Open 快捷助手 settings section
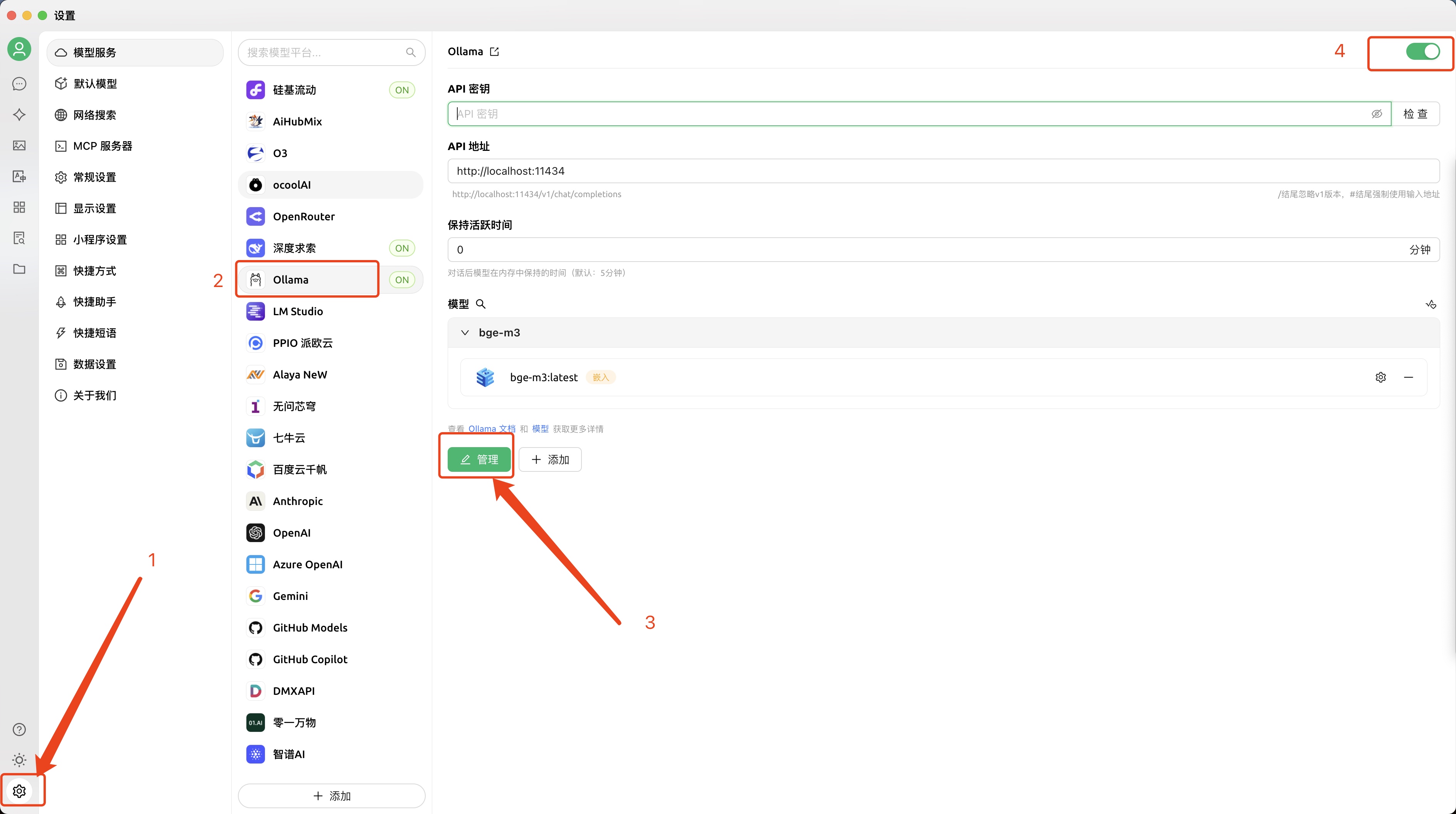This screenshot has height=814, width=1456. coord(135,302)
